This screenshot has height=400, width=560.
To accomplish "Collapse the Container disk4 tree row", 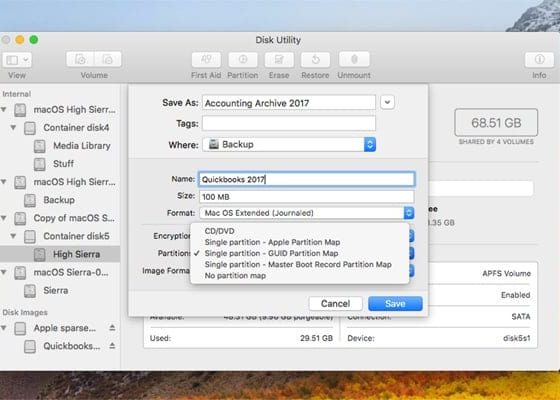I will (14, 127).
